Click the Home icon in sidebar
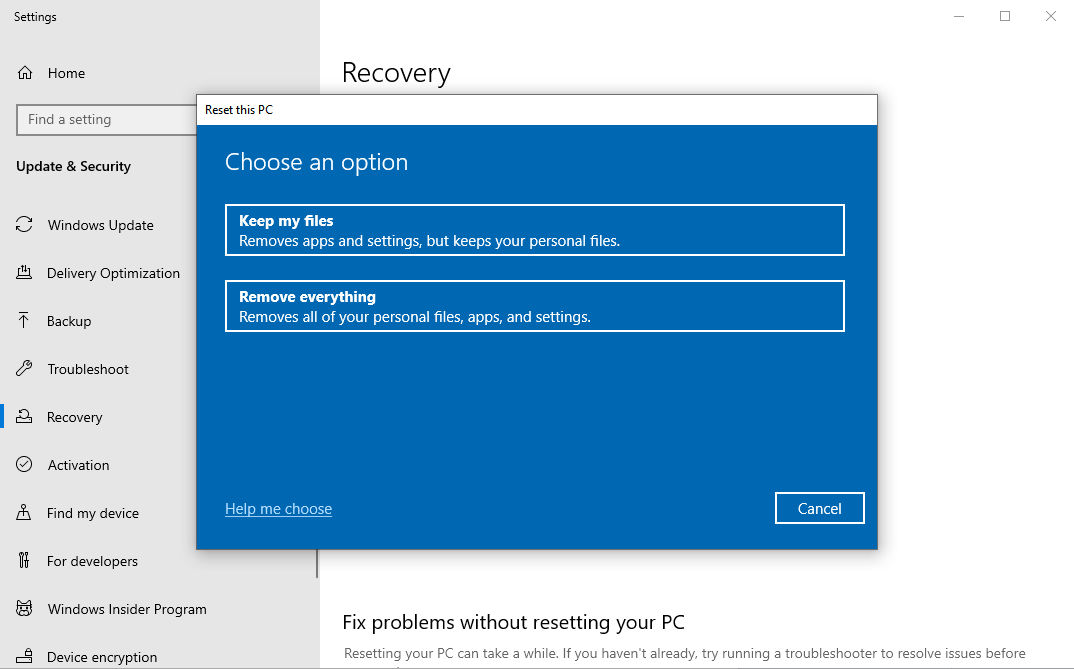This screenshot has width=1074, height=669. coord(25,73)
